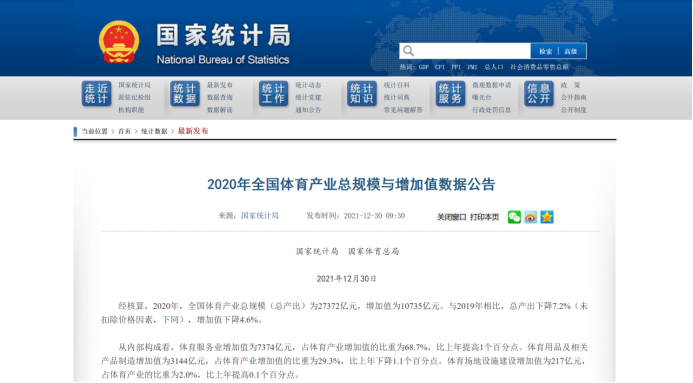The height and width of the screenshot is (383, 693).
Task: Open the 统计数据 menu tile
Action: pyautogui.click(x=185, y=94)
